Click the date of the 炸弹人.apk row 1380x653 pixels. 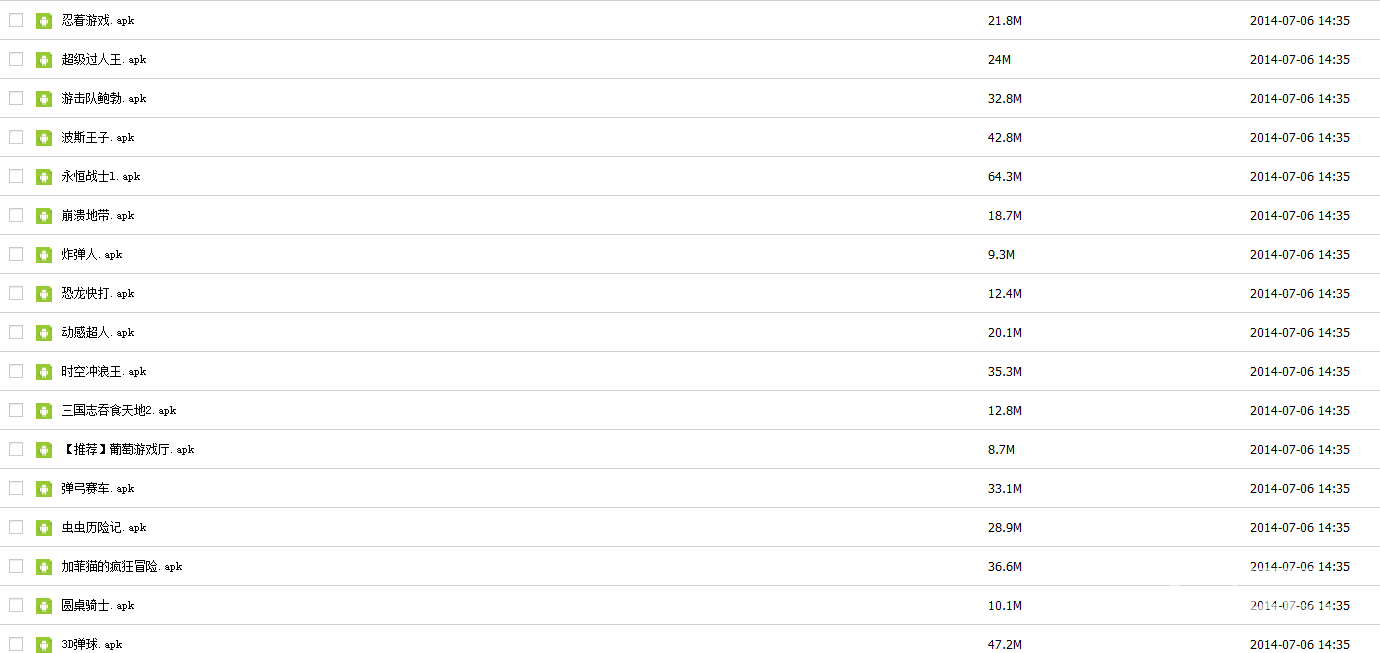coord(1300,255)
